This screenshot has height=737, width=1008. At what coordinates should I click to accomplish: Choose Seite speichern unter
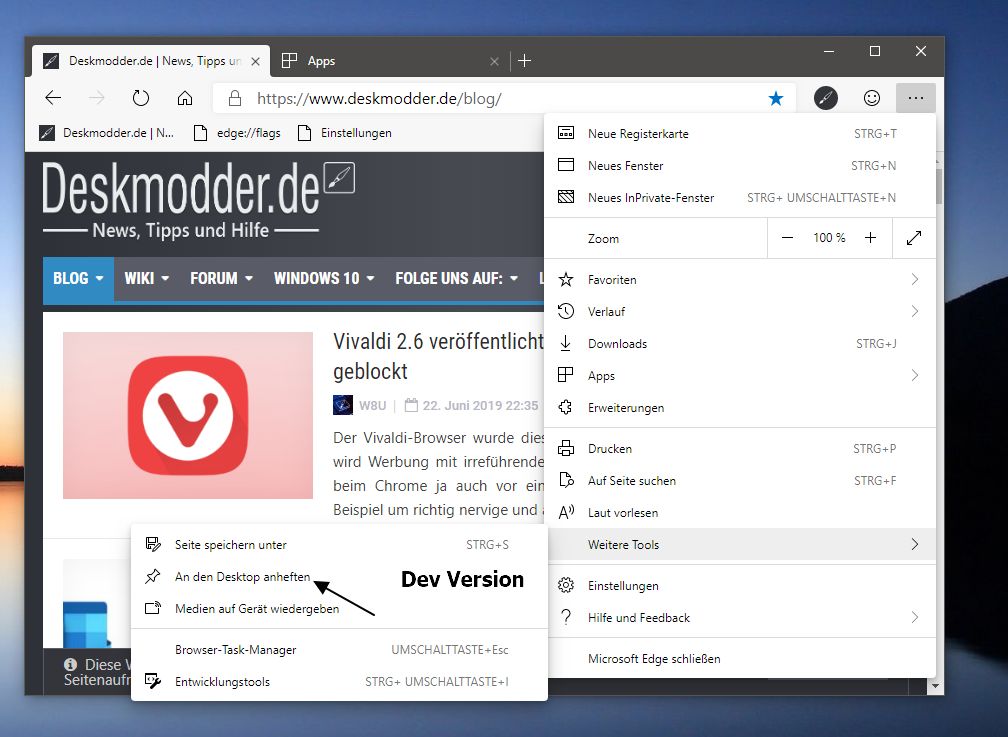coord(339,545)
